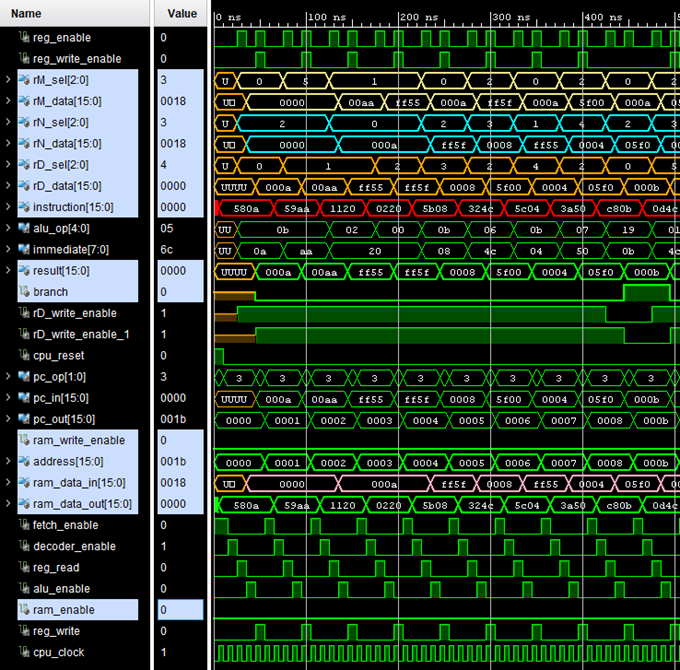The width and height of the screenshot is (680, 670).
Task: Click the decoder_enable signal icon
Action: (24, 546)
